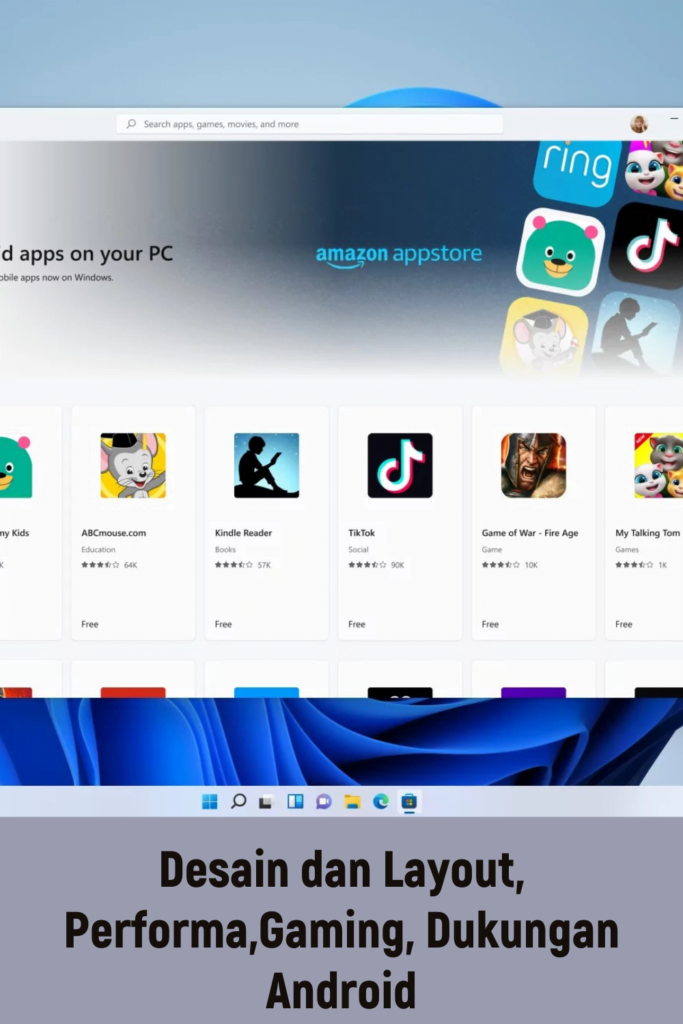This screenshot has width=683, height=1024.
Task: Open the Kindle Reader app icon
Action: (266, 465)
